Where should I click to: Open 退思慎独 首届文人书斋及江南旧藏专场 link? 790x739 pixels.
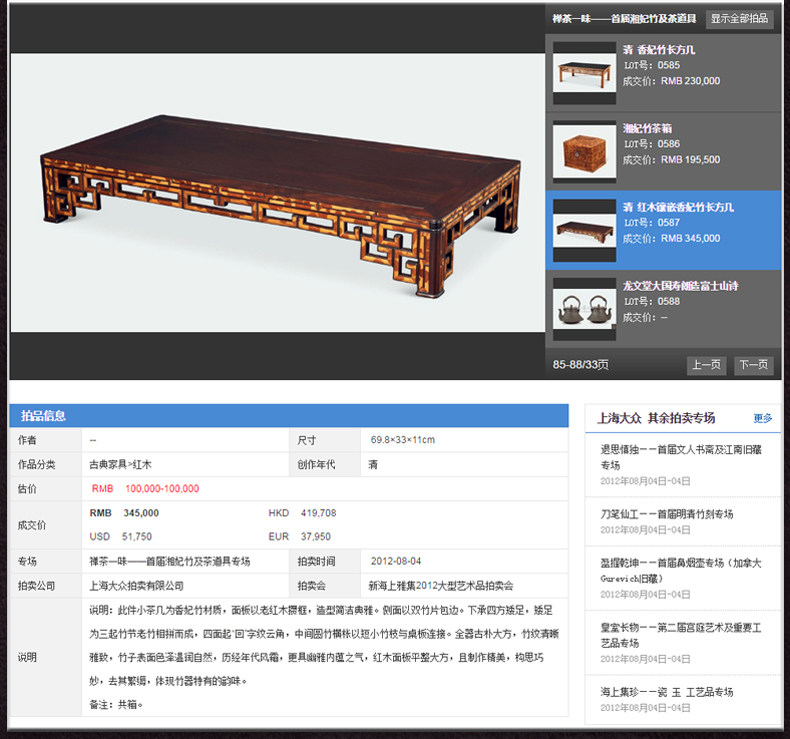click(x=681, y=457)
